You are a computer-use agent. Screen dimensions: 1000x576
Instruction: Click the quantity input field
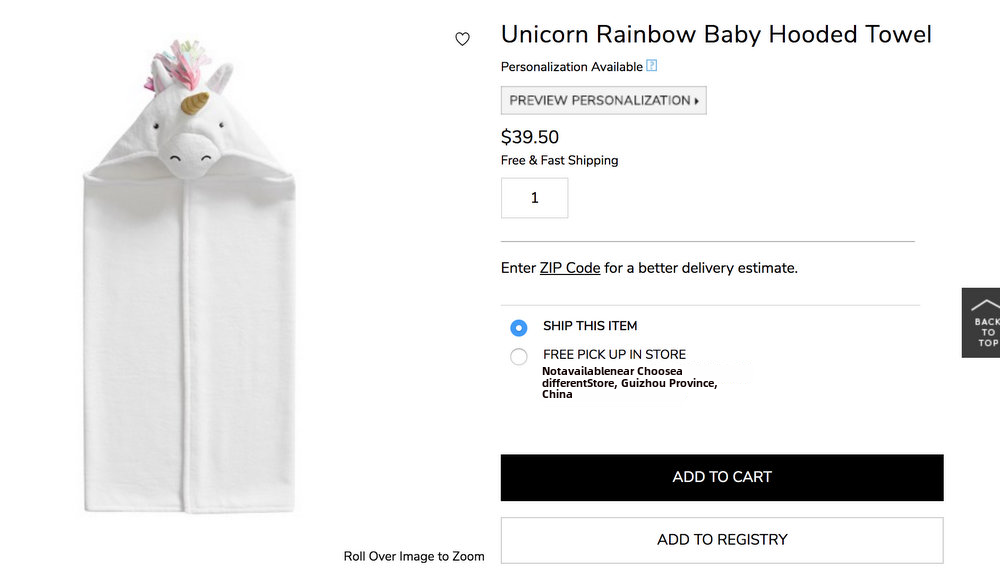point(534,198)
